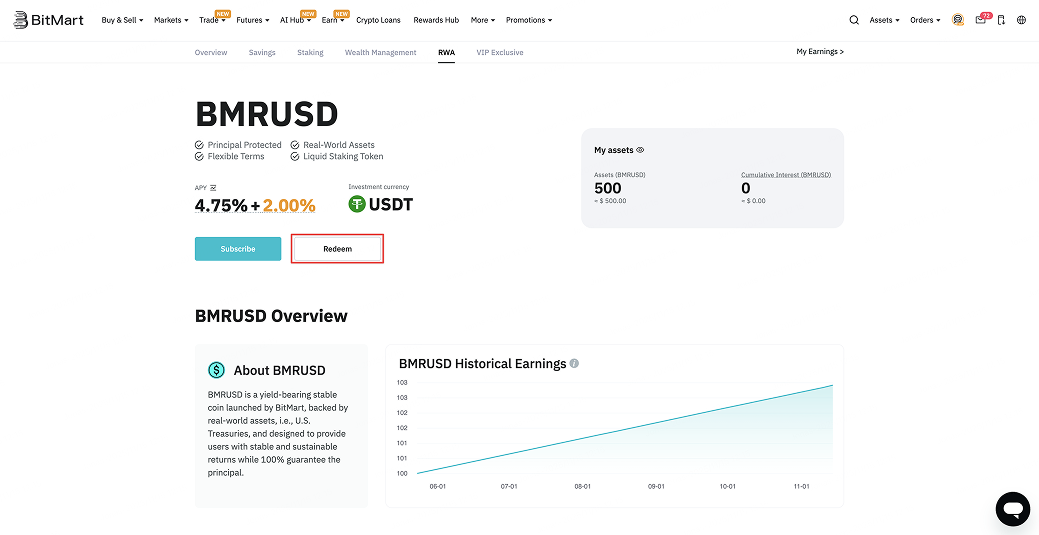
Task: Click the USDT tether coin icon
Action: 357,204
